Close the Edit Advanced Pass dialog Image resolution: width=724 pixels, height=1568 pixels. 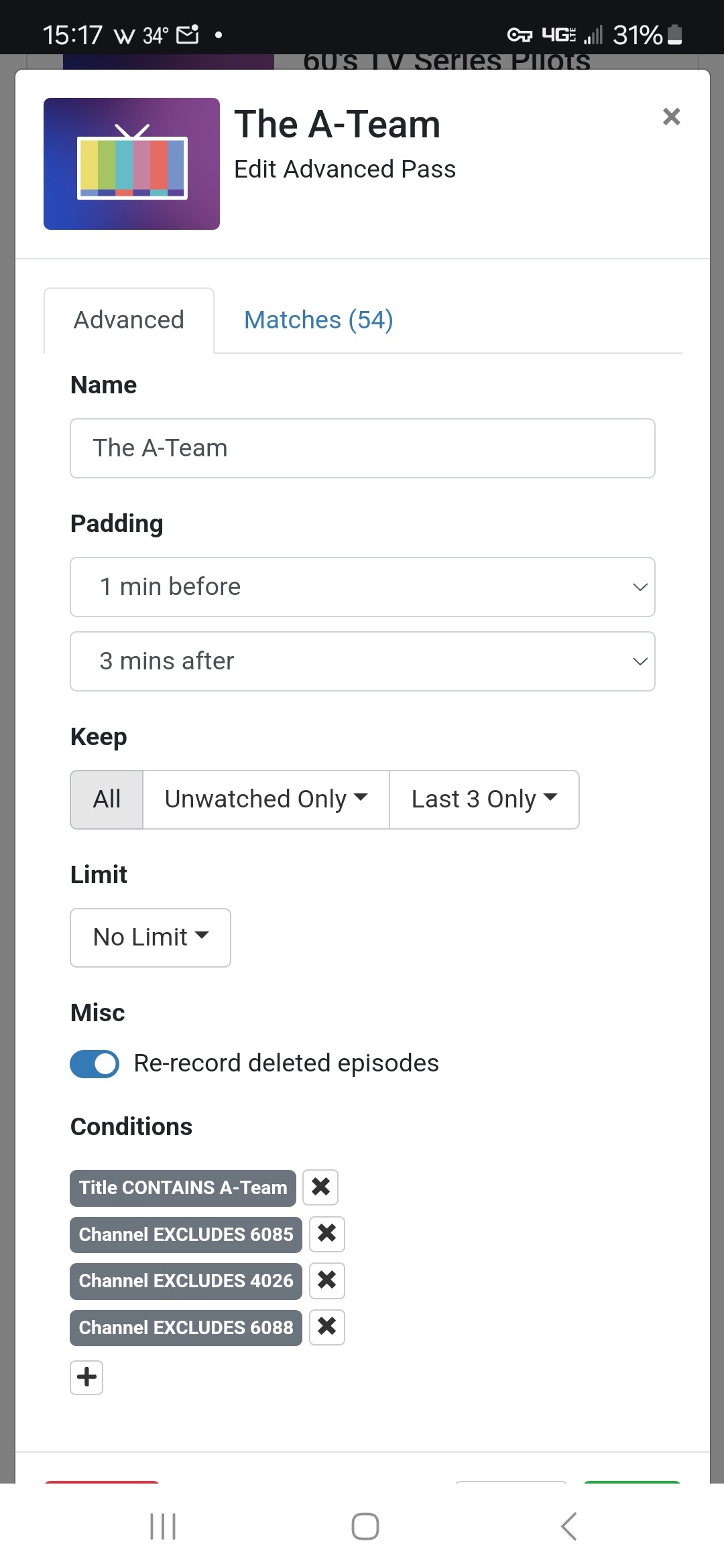[x=671, y=117]
